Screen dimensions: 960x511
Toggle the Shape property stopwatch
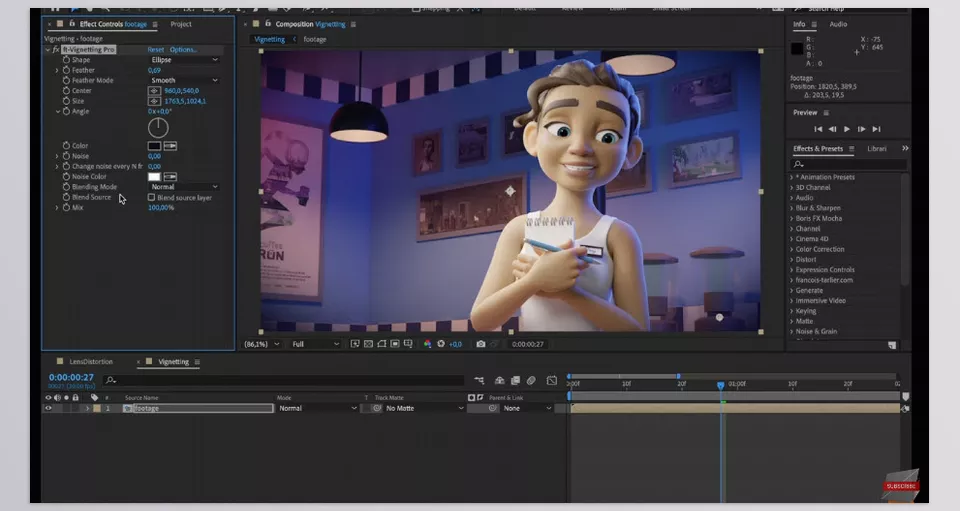(66, 60)
